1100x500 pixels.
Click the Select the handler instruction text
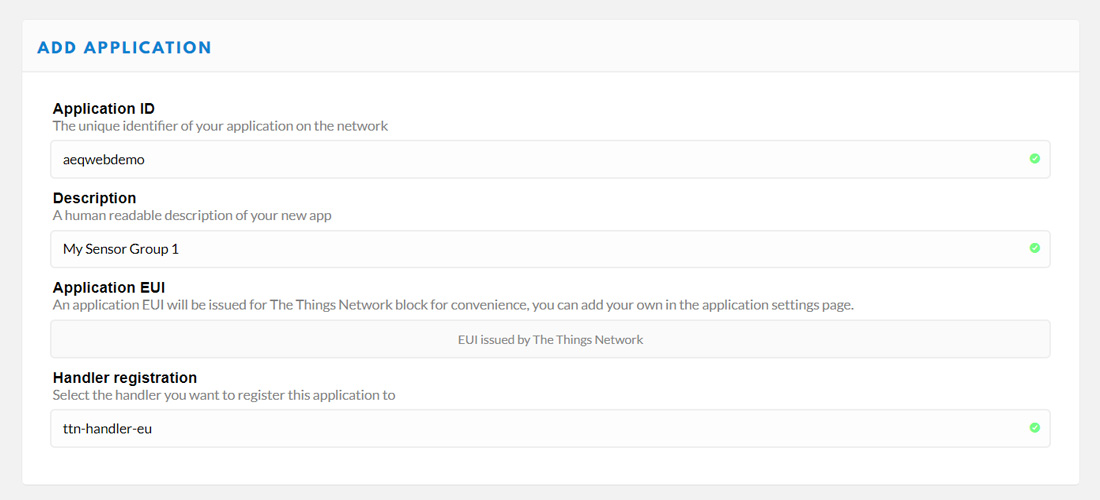(224, 396)
